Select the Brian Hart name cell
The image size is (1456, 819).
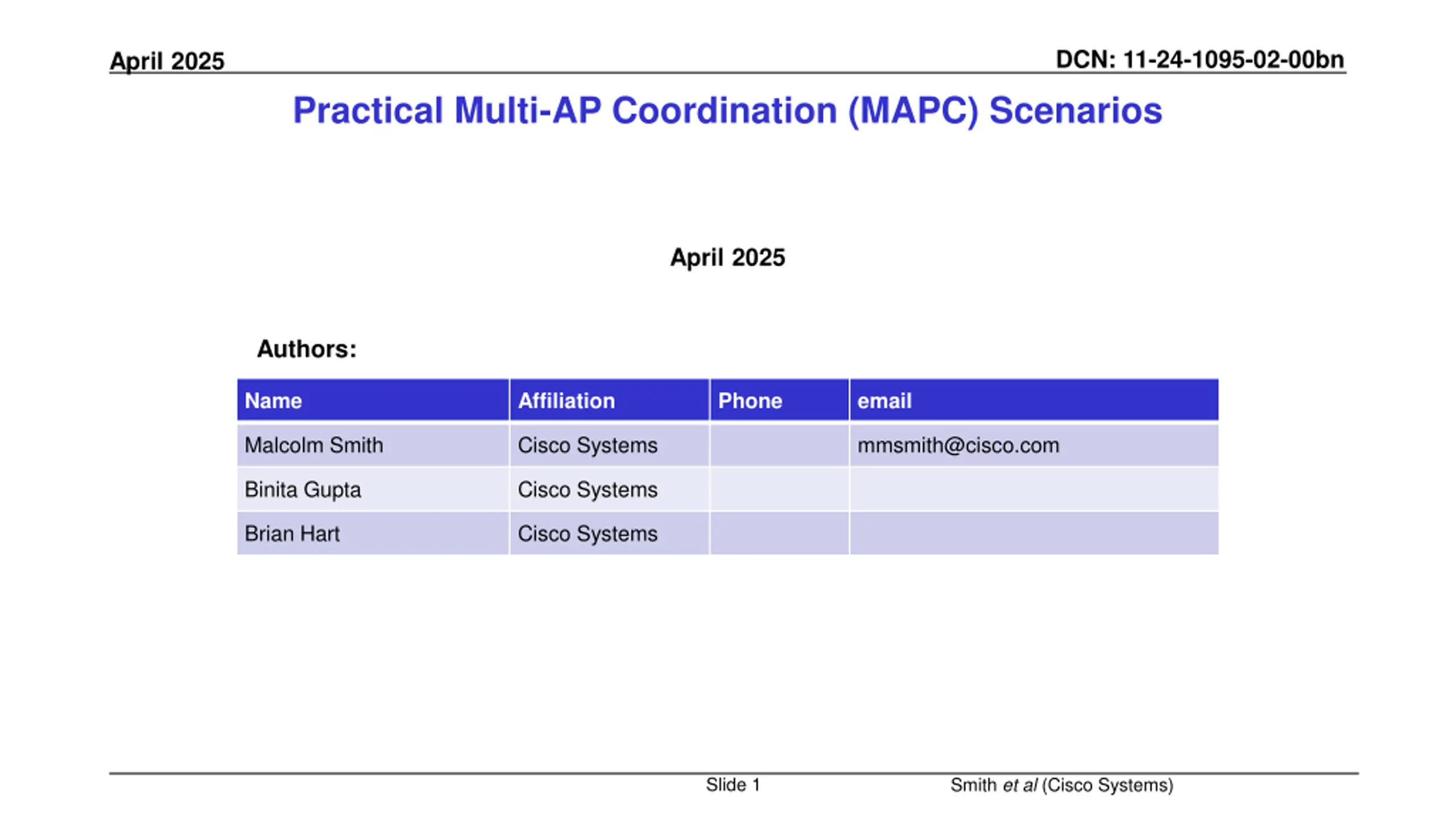(x=373, y=533)
